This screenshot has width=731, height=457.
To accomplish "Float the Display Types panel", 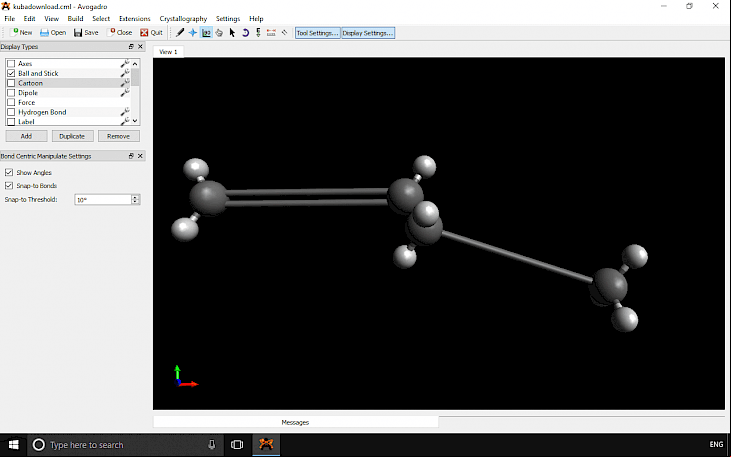I will click(x=131, y=47).
